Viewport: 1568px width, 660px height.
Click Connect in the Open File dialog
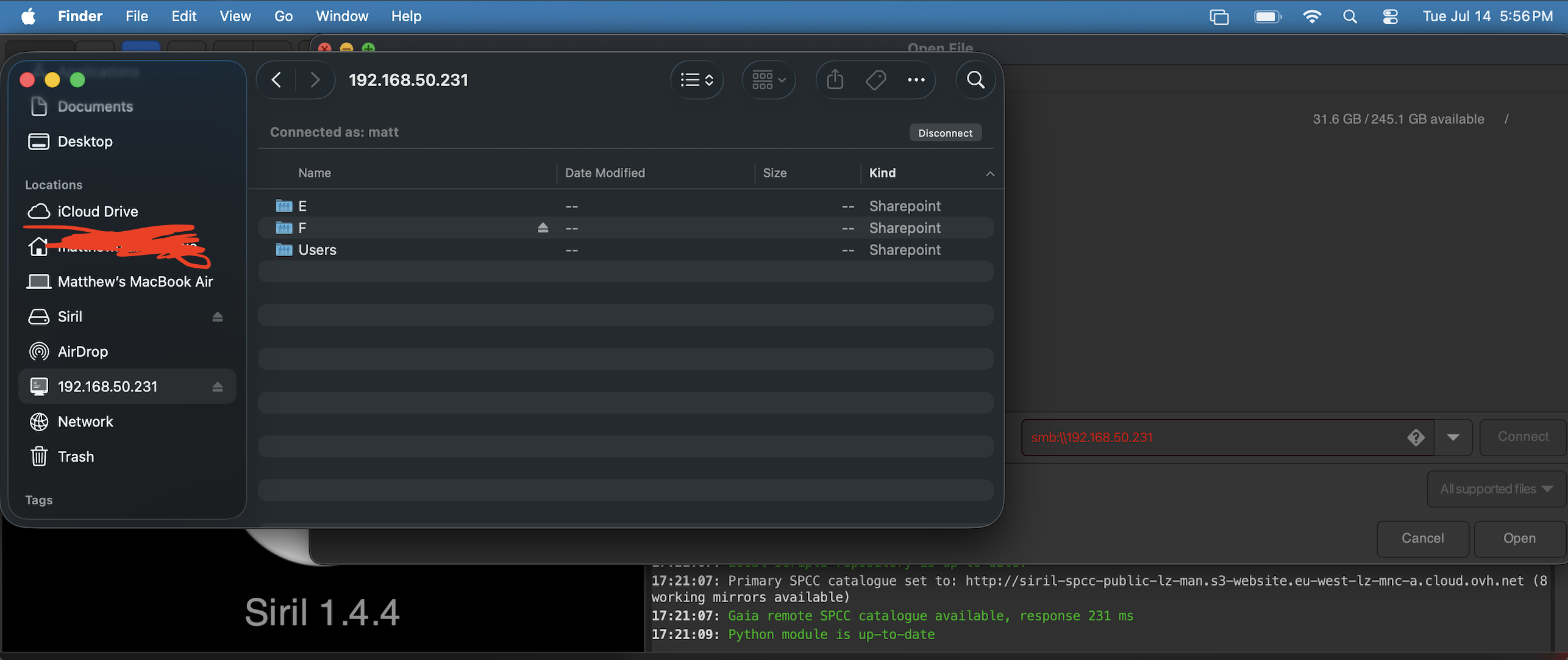1523,437
